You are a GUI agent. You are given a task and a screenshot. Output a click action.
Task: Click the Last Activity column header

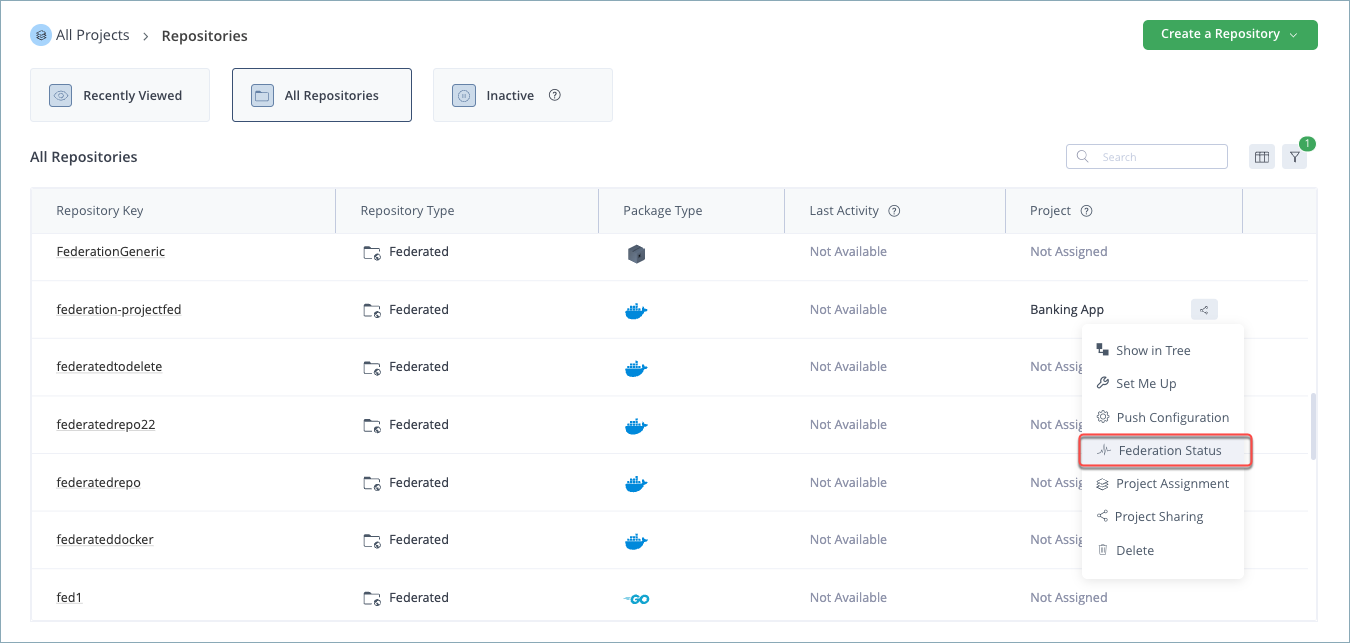click(x=844, y=211)
